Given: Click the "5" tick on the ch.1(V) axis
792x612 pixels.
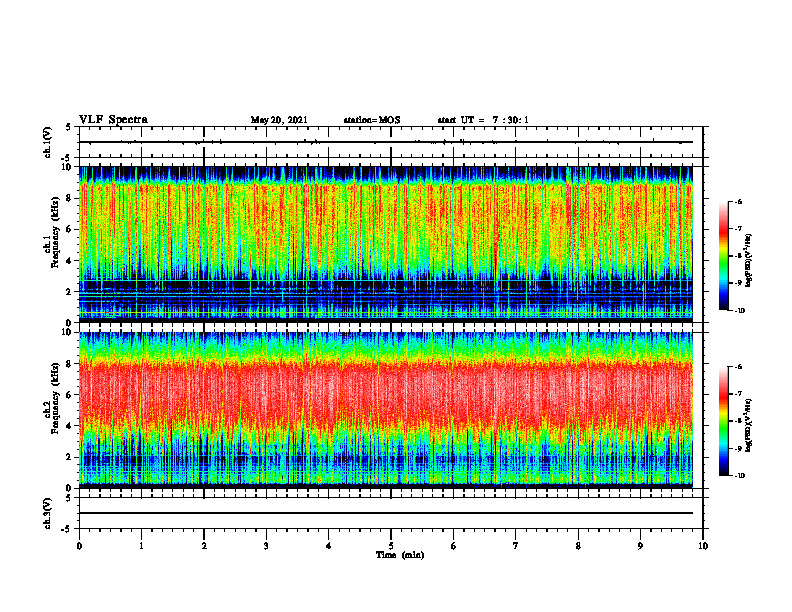Looking at the screenshot, I should click(68, 127).
